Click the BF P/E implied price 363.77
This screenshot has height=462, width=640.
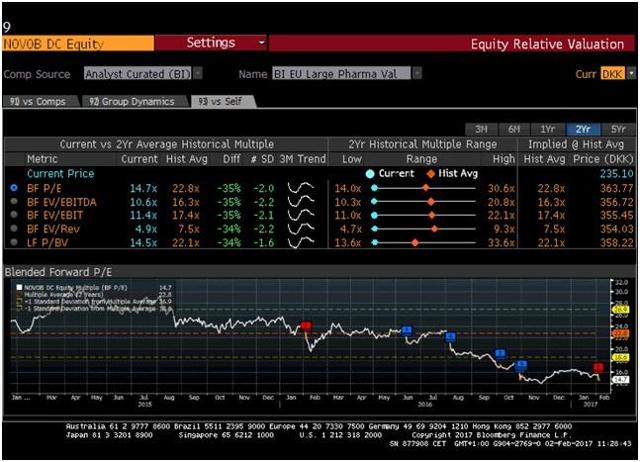point(616,188)
